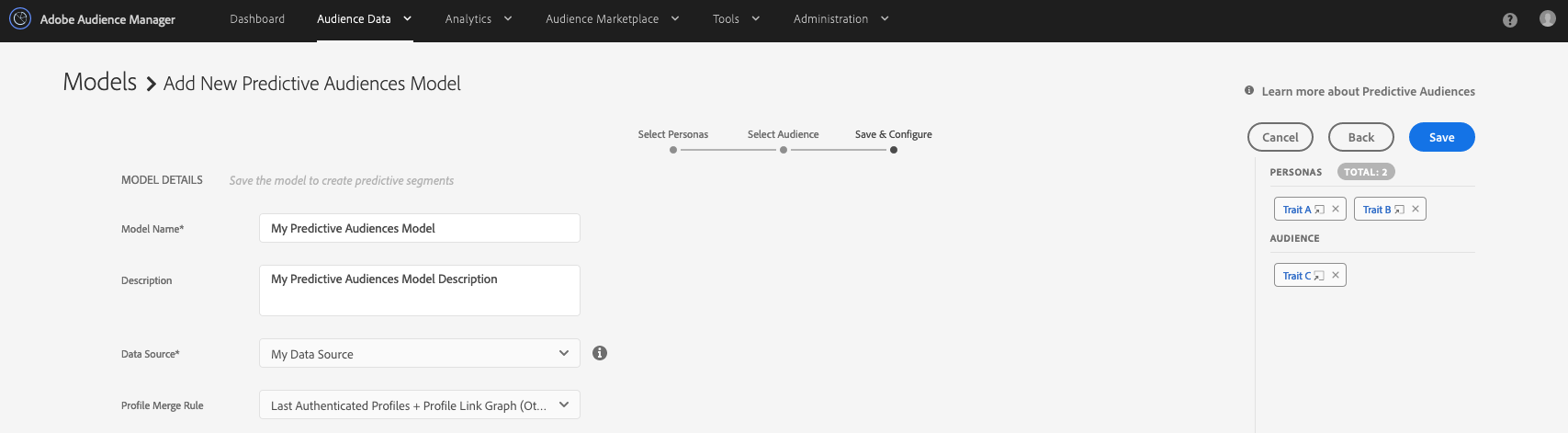The height and width of the screenshot is (433, 1568).
Task: Click the breadcrumb chevron after Models
Action: click(x=151, y=85)
